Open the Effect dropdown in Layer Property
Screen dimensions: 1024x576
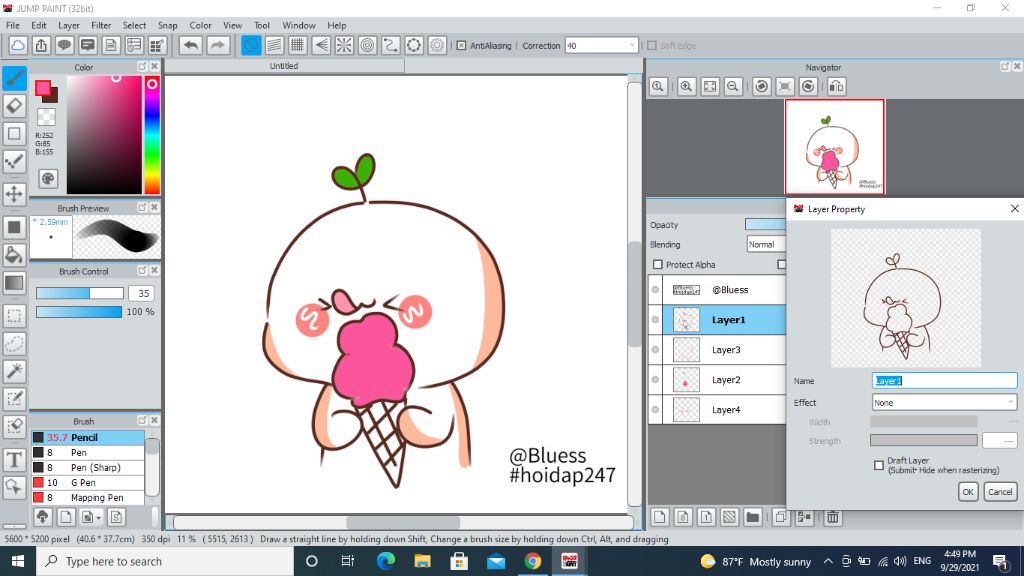[x=944, y=402]
